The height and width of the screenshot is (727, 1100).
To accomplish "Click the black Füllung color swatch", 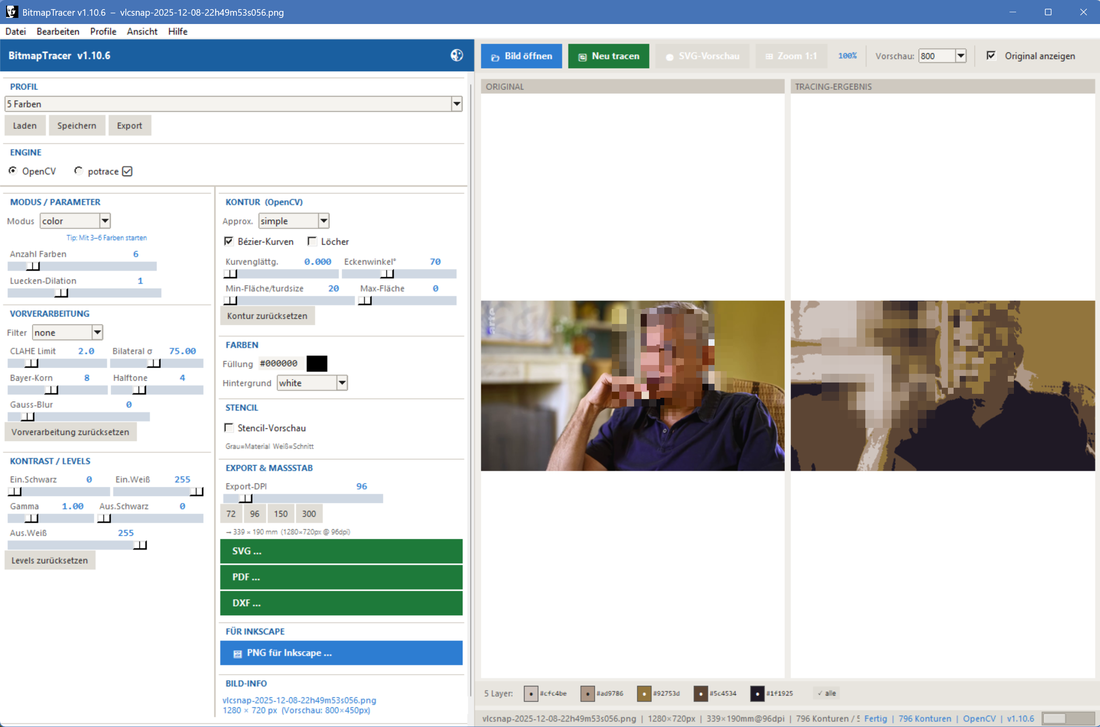I will click(x=316, y=364).
